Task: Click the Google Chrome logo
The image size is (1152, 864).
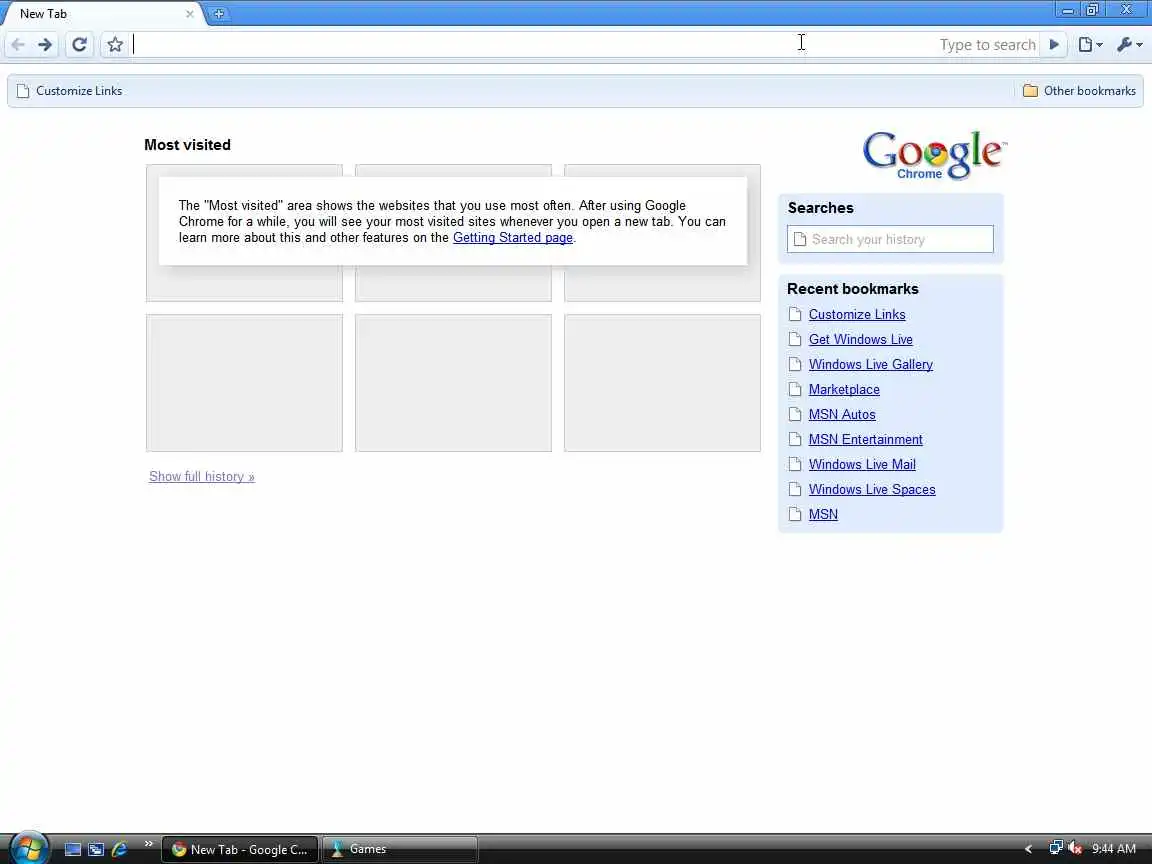Action: 935,155
